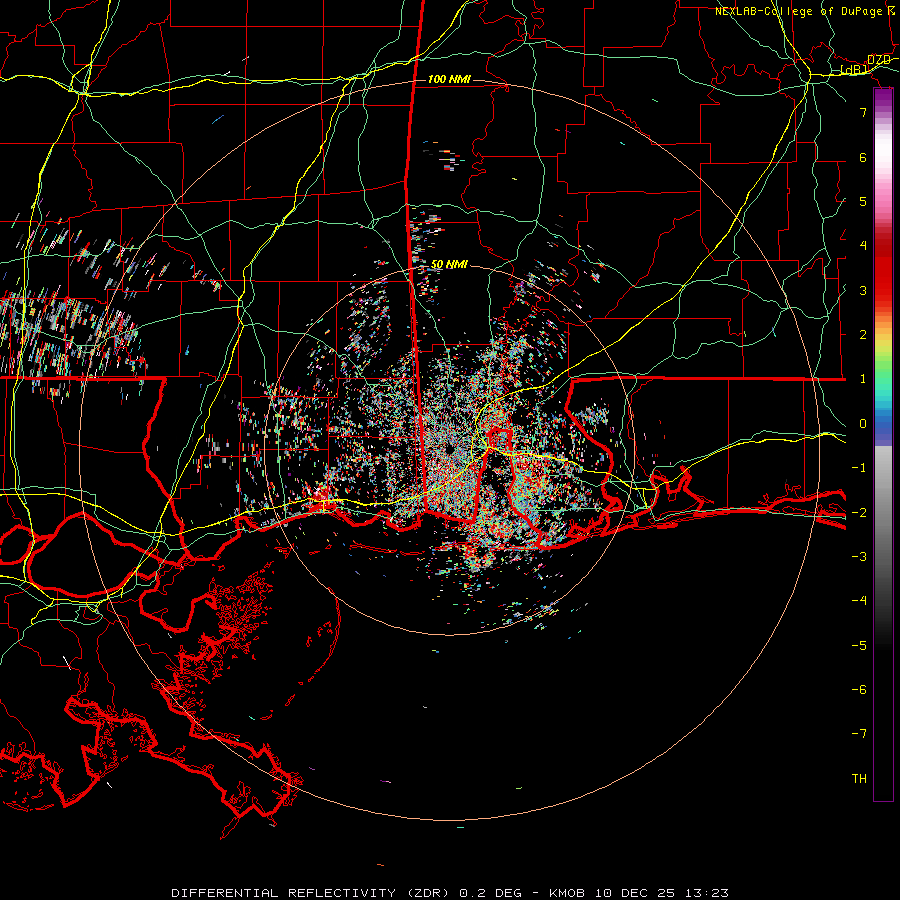900x900 pixels.
Task: Click the 6 dB value on the scale
Action: coord(863,157)
